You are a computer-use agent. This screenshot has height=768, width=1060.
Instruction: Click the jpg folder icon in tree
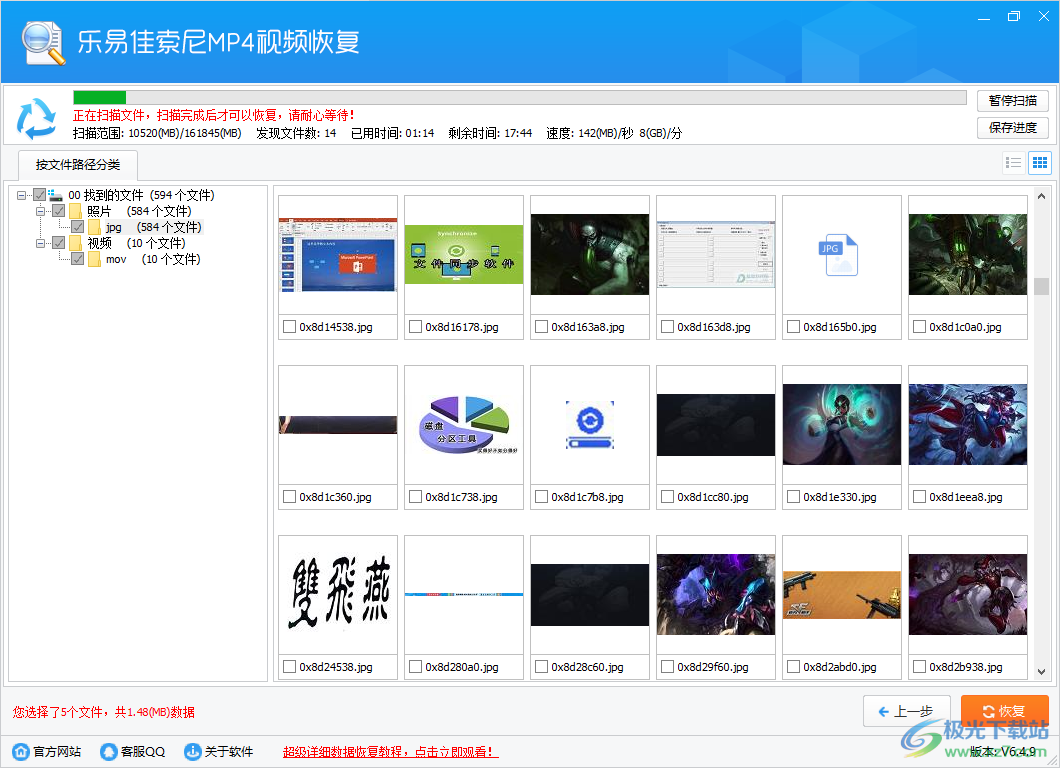94,227
